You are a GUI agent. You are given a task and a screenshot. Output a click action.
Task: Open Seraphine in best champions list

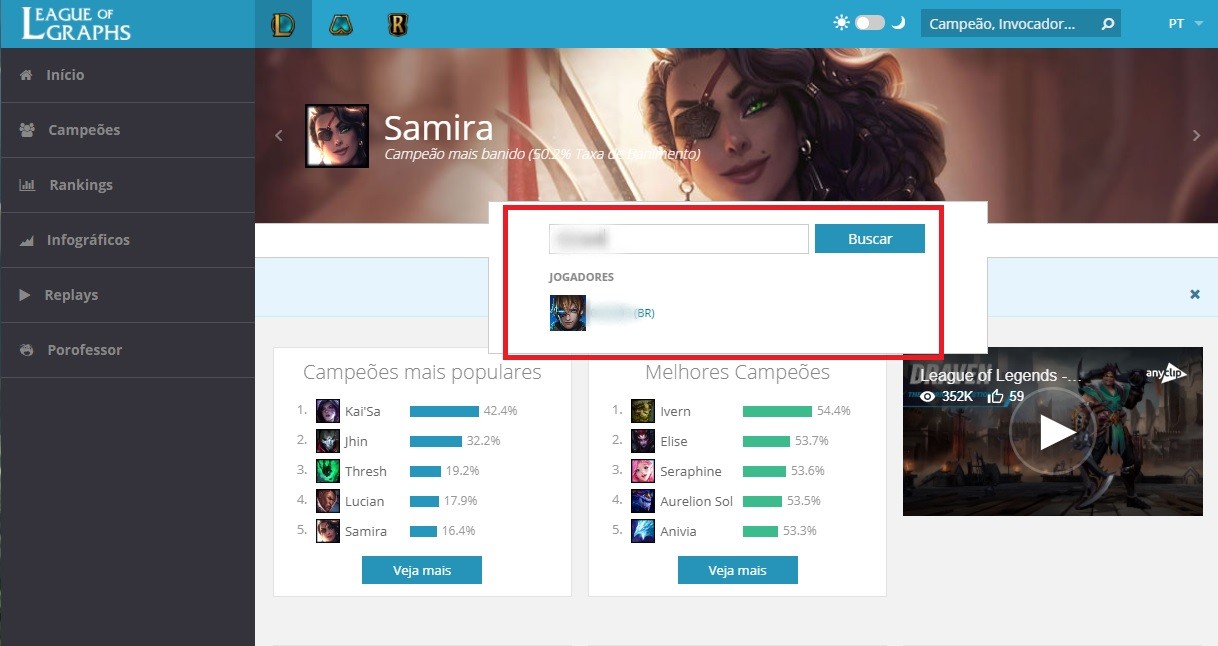[x=691, y=471]
